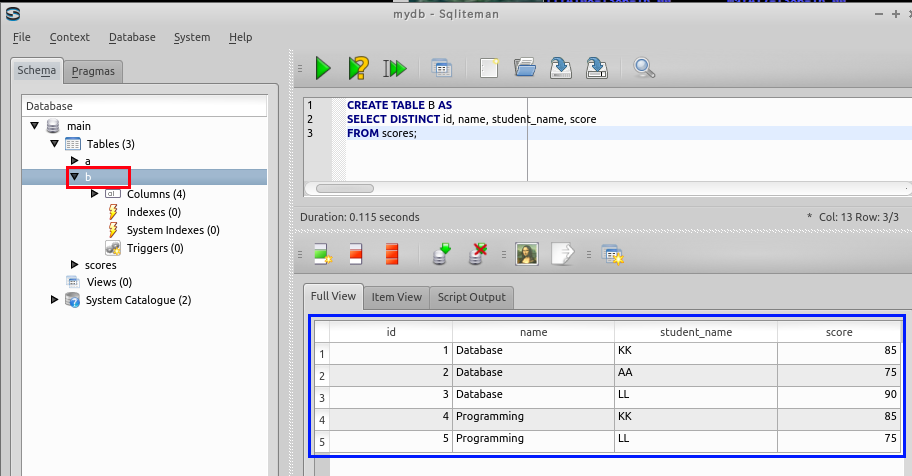Select 'Indexes (0)' in schema tree
The height and width of the screenshot is (476, 912).
pos(154,212)
